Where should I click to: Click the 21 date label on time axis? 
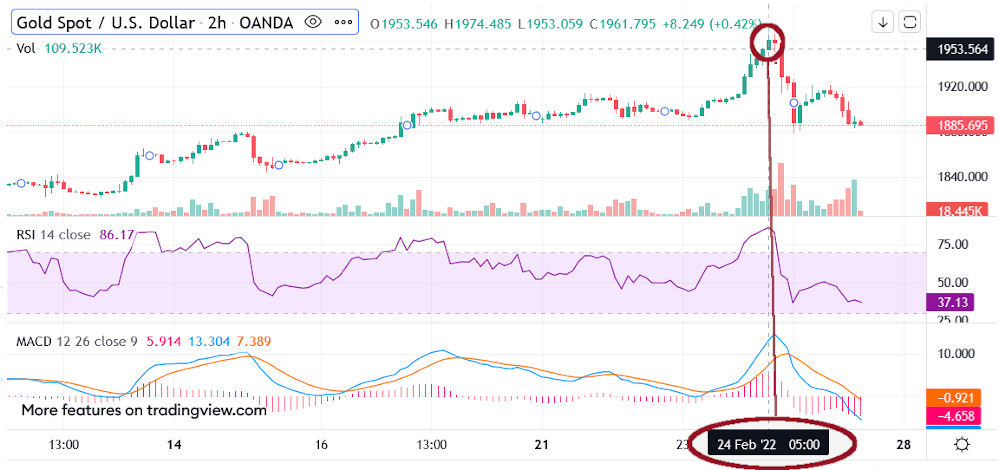(x=542, y=444)
